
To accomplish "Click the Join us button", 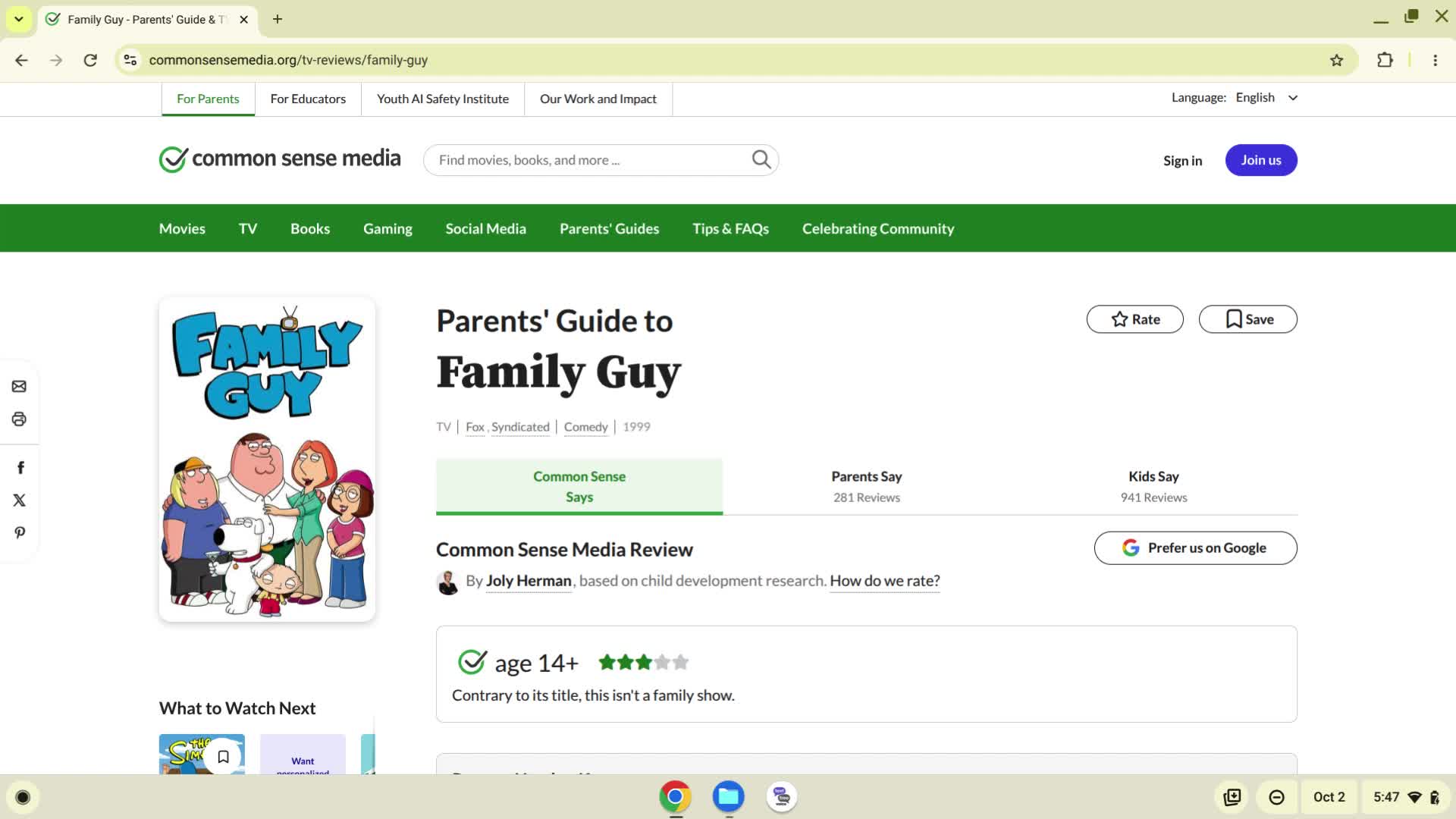I will 1260,160.
